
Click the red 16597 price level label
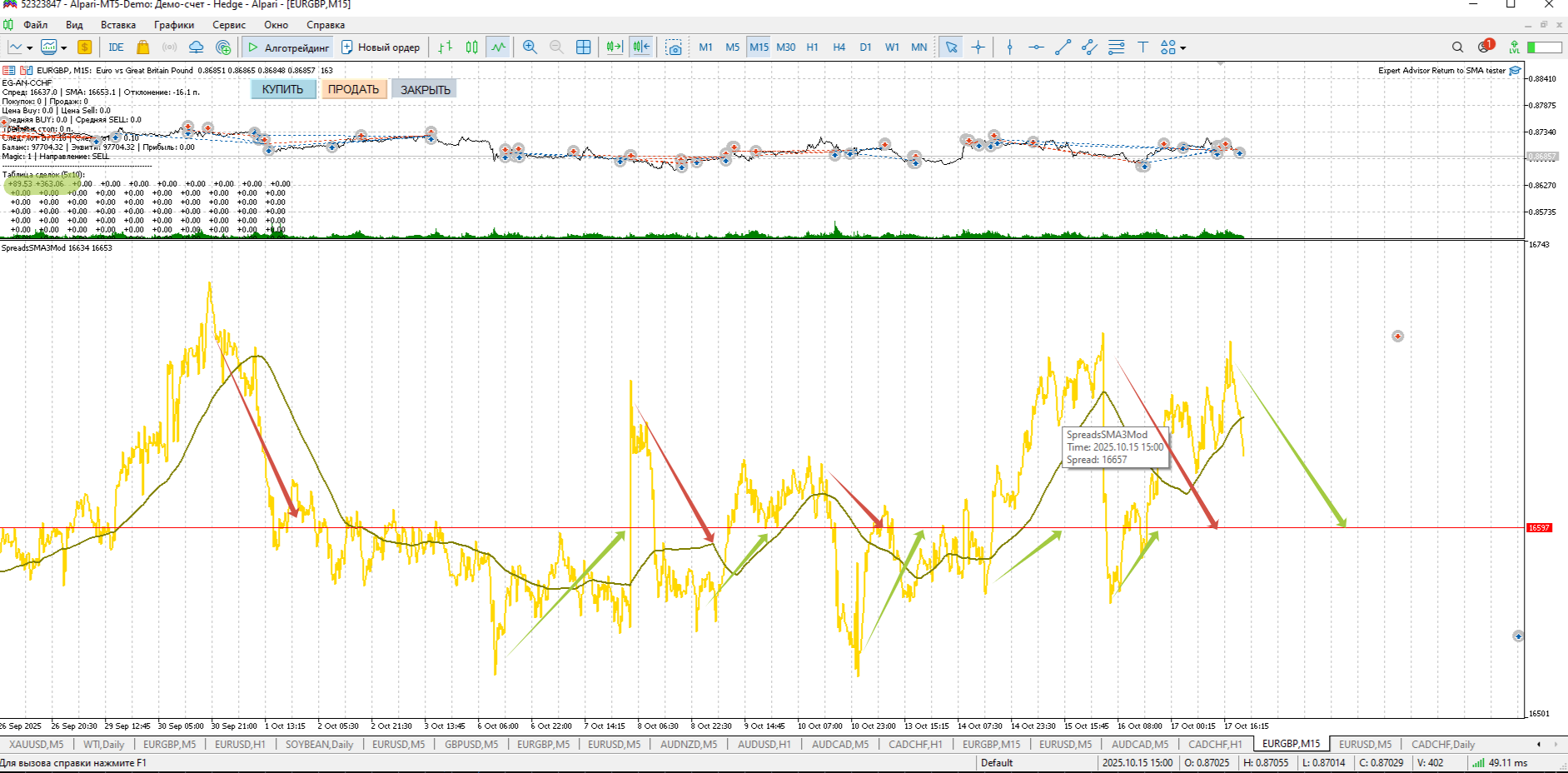[x=1539, y=528]
